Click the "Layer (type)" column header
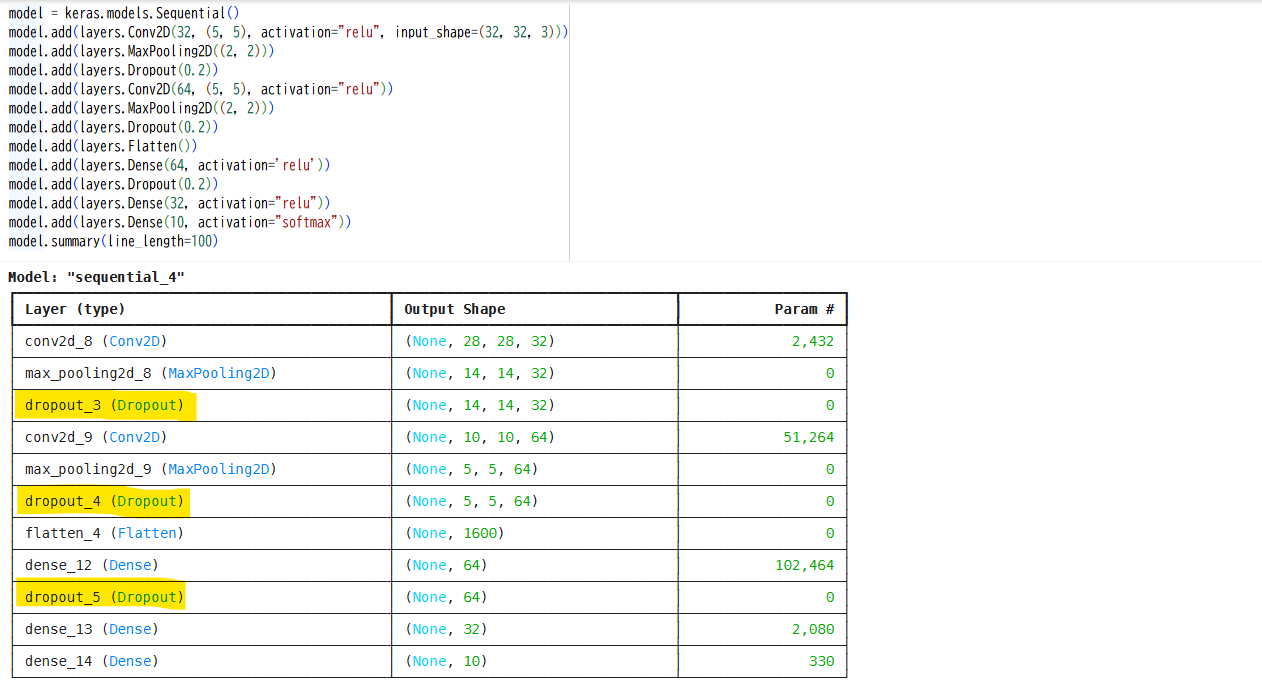 (x=76, y=309)
